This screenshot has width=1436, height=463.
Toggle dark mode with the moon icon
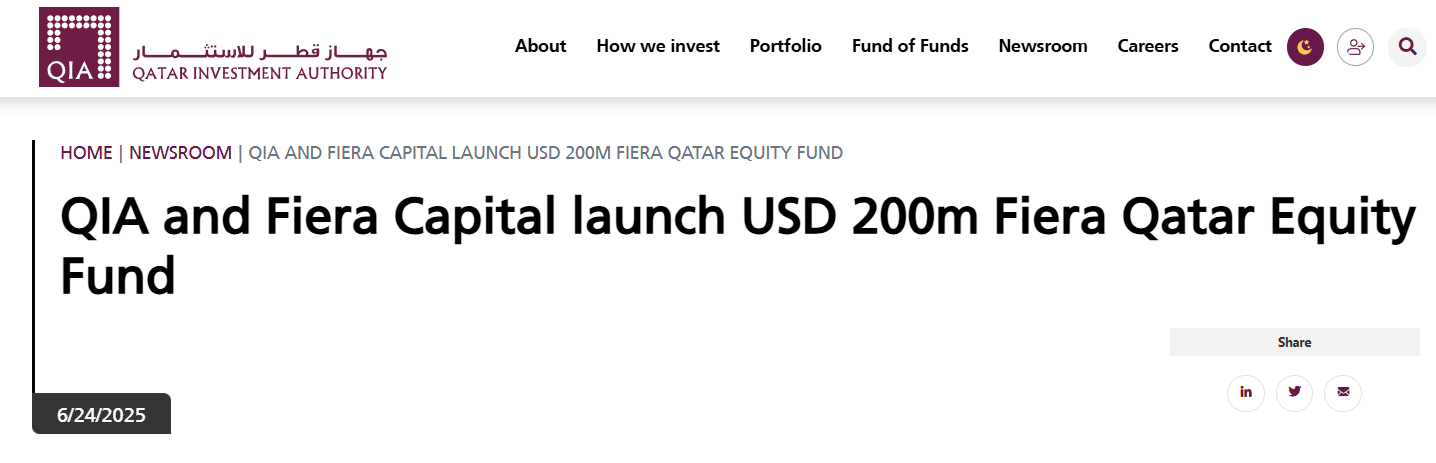(1305, 47)
